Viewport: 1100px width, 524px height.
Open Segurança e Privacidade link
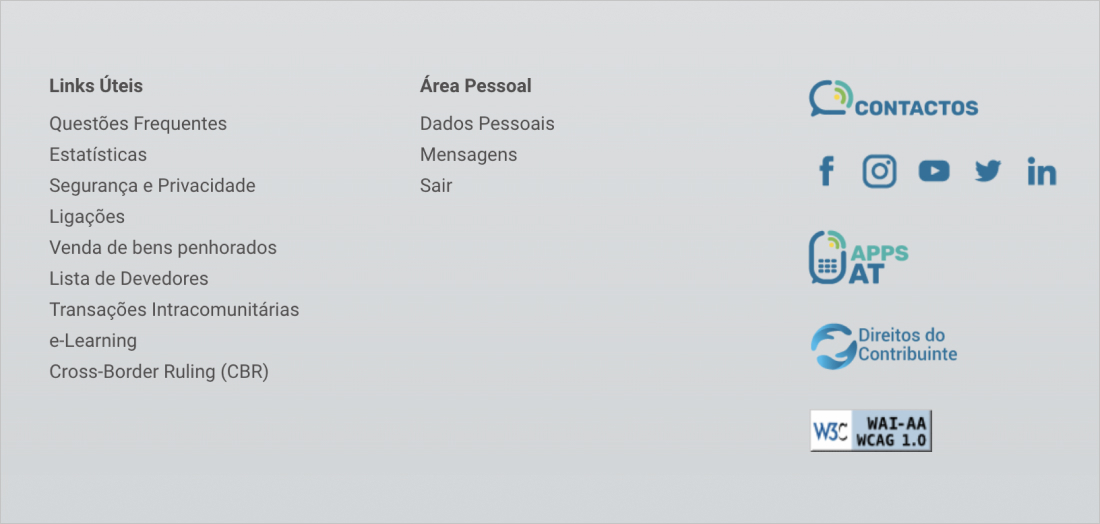152,186
